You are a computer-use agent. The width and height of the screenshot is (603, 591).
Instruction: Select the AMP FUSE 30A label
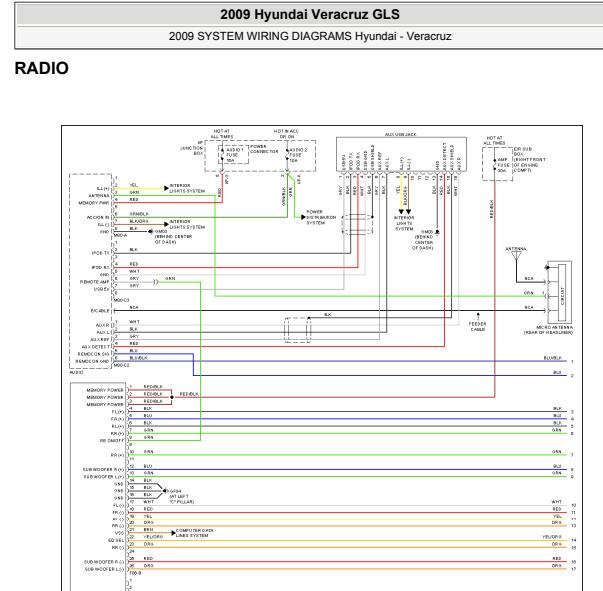(x=503, y=165)
